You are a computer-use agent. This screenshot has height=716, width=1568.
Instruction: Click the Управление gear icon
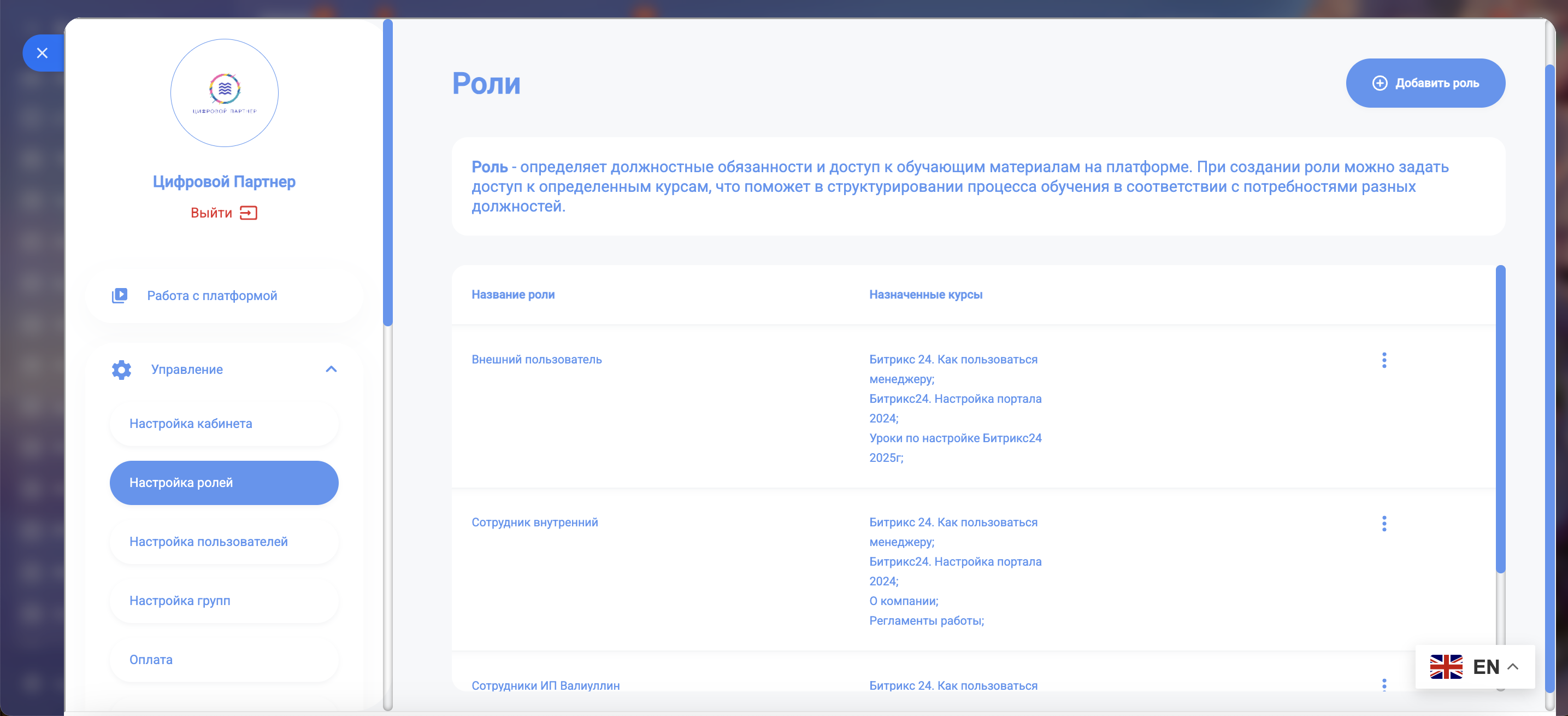coord(121,369)
